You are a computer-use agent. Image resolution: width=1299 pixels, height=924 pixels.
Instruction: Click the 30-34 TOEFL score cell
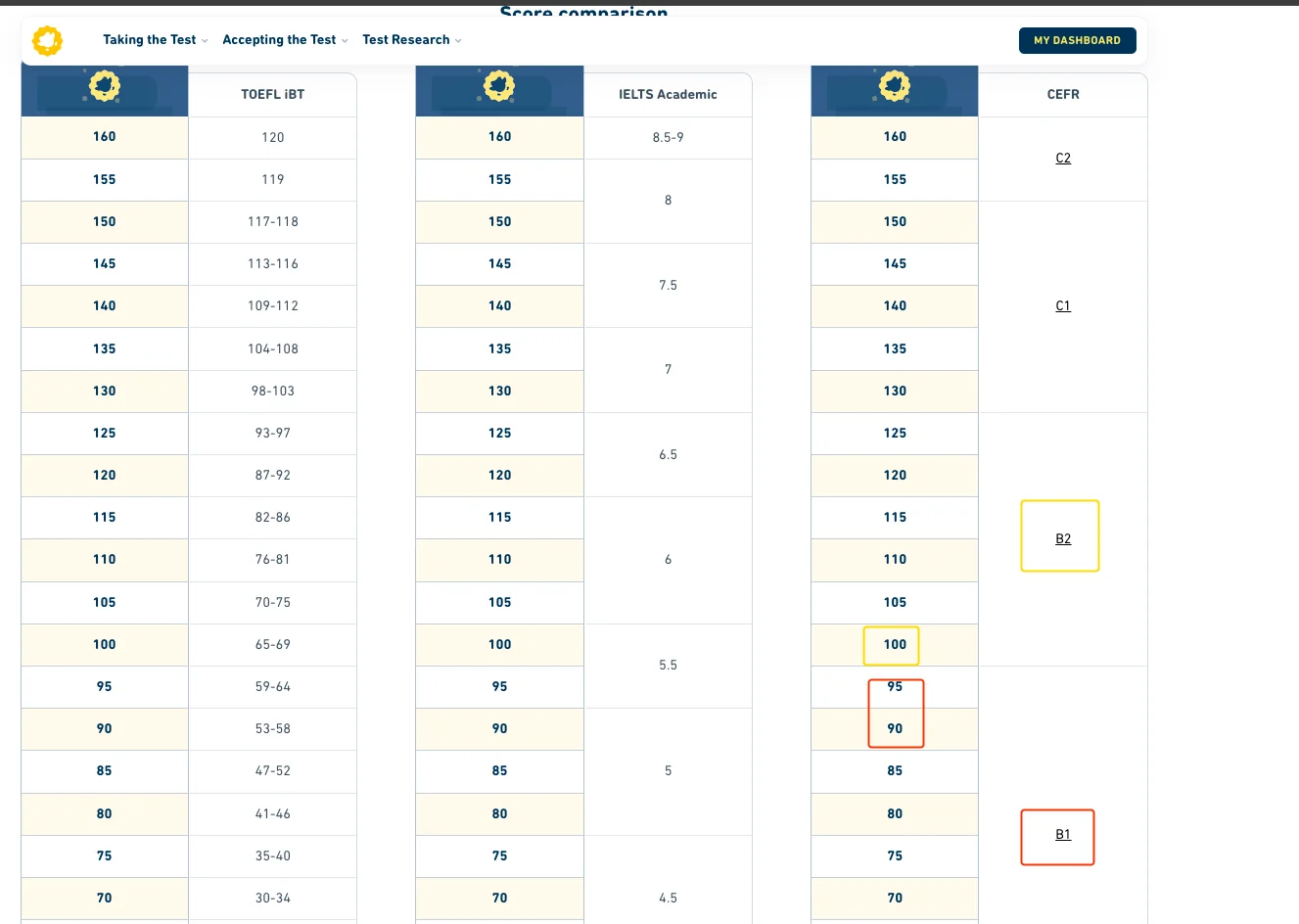click(x=273, y=899)
